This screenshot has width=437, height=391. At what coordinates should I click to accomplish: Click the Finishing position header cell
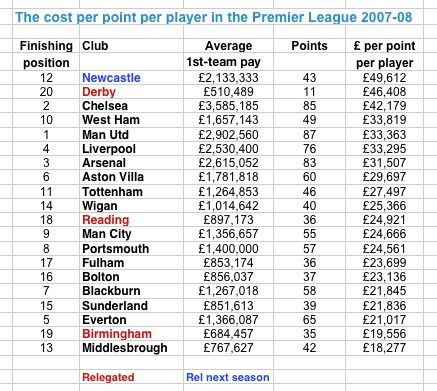[46, 54]
